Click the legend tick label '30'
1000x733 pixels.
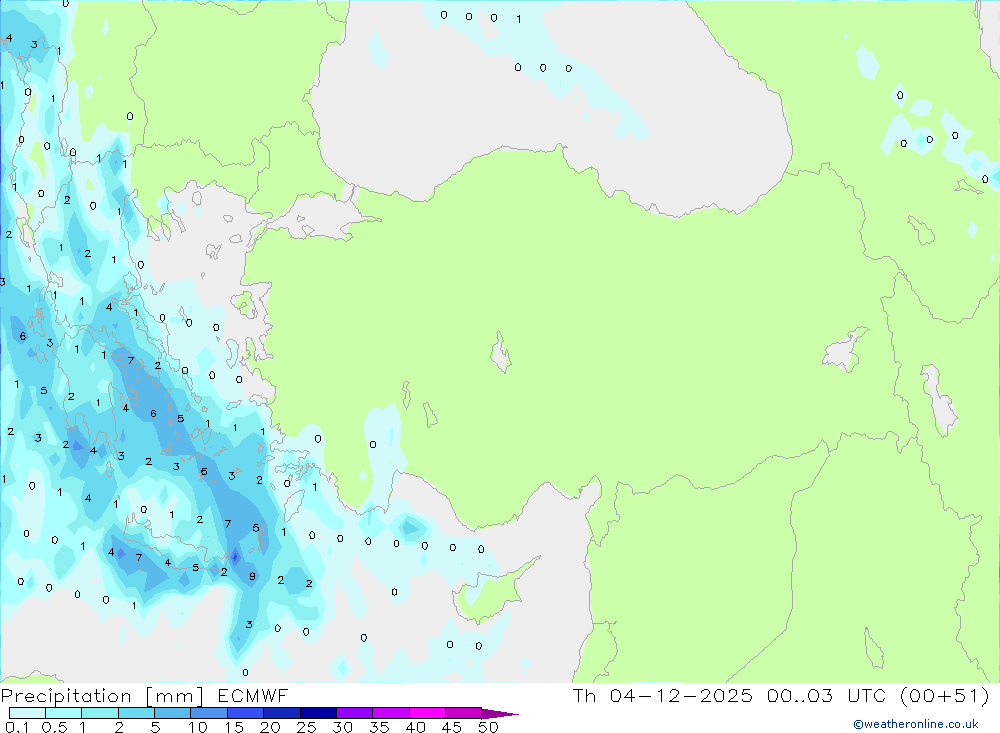click(343, 727)
